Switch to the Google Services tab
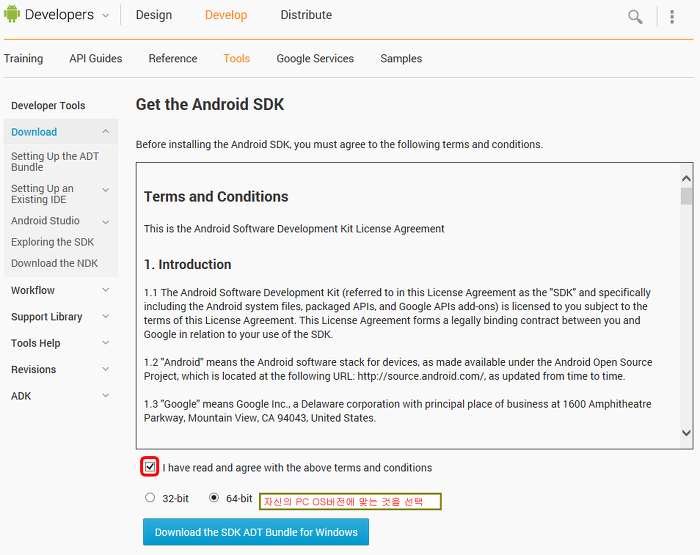This screenshot has width=700, height=555. [x=315, y=58]
